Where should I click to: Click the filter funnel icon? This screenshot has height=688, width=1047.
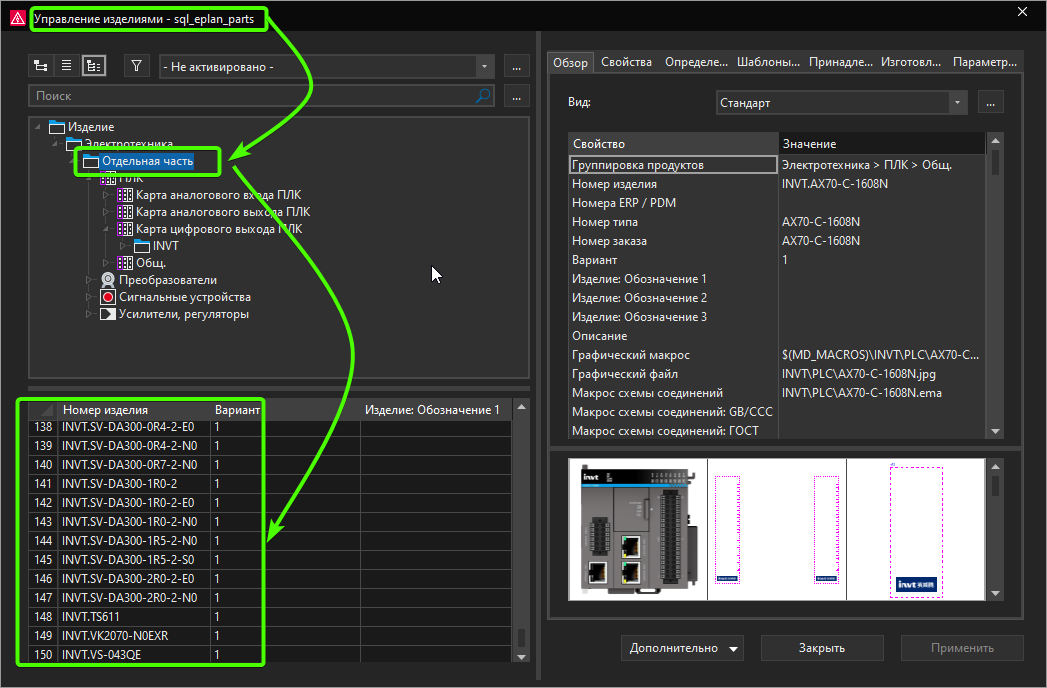(x=137, y=66)
